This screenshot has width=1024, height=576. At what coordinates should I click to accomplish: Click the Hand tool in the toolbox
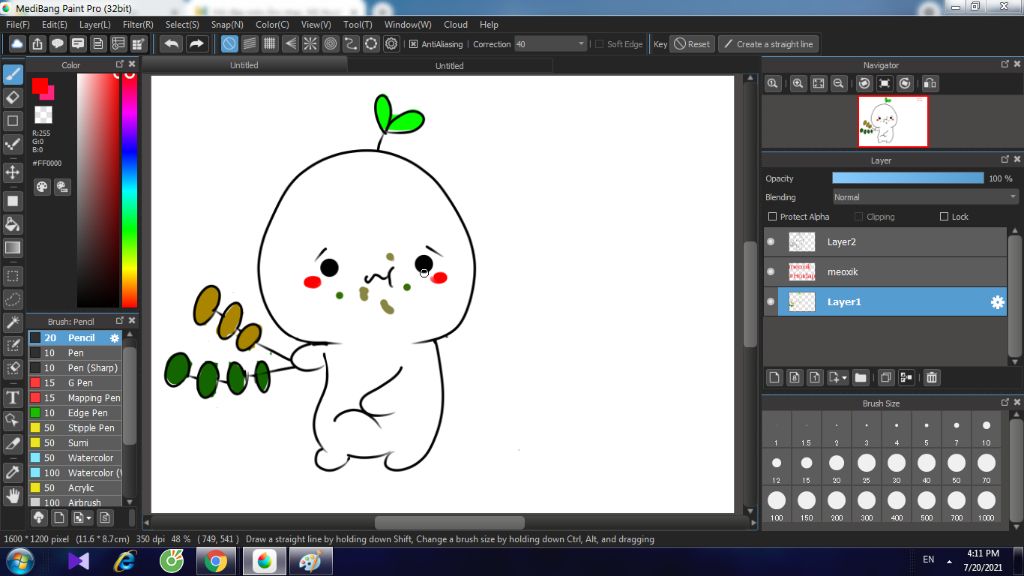click(x=13, y=495)
